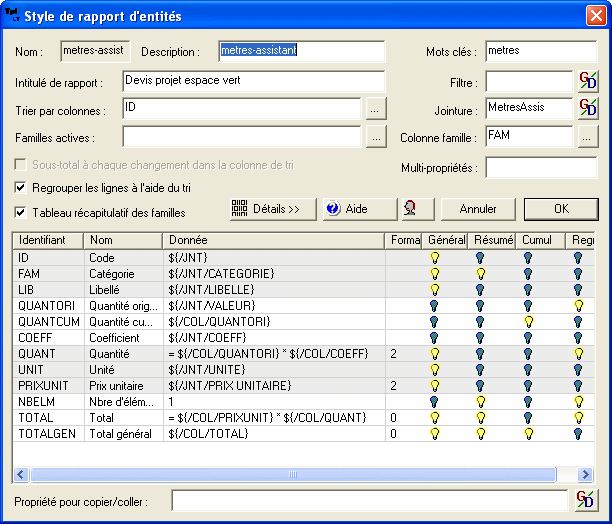The image size is (612, 524).
Task: Click the icon button between Aide and Annuler
Action: pyautogui.click(x=412, y=209)
